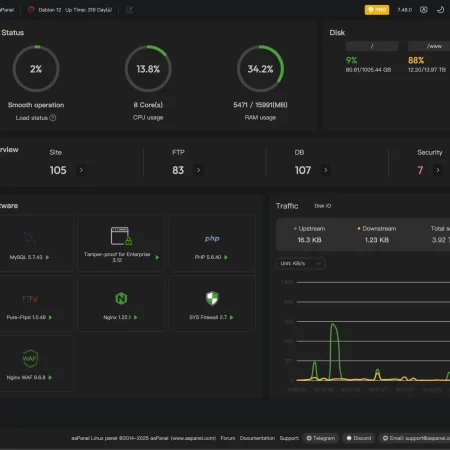Toggle dark mode moon icon
Viewport: 450px width, 450px height.
[x=440, y=10]
